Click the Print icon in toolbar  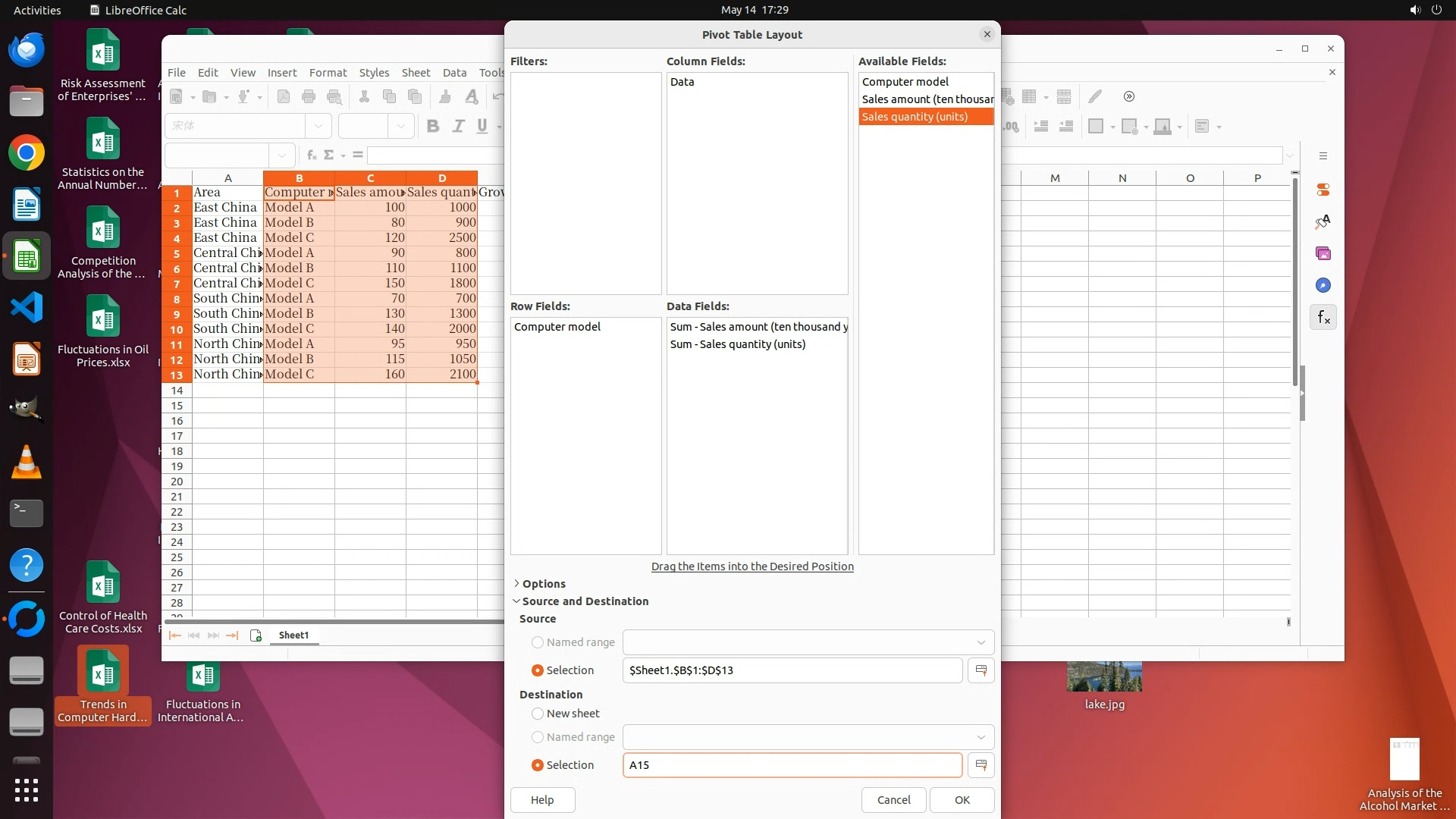pos(309,97)
